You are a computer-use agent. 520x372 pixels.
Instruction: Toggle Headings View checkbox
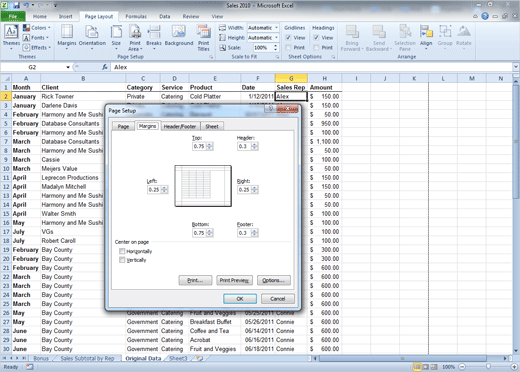(x=316, y=38)
